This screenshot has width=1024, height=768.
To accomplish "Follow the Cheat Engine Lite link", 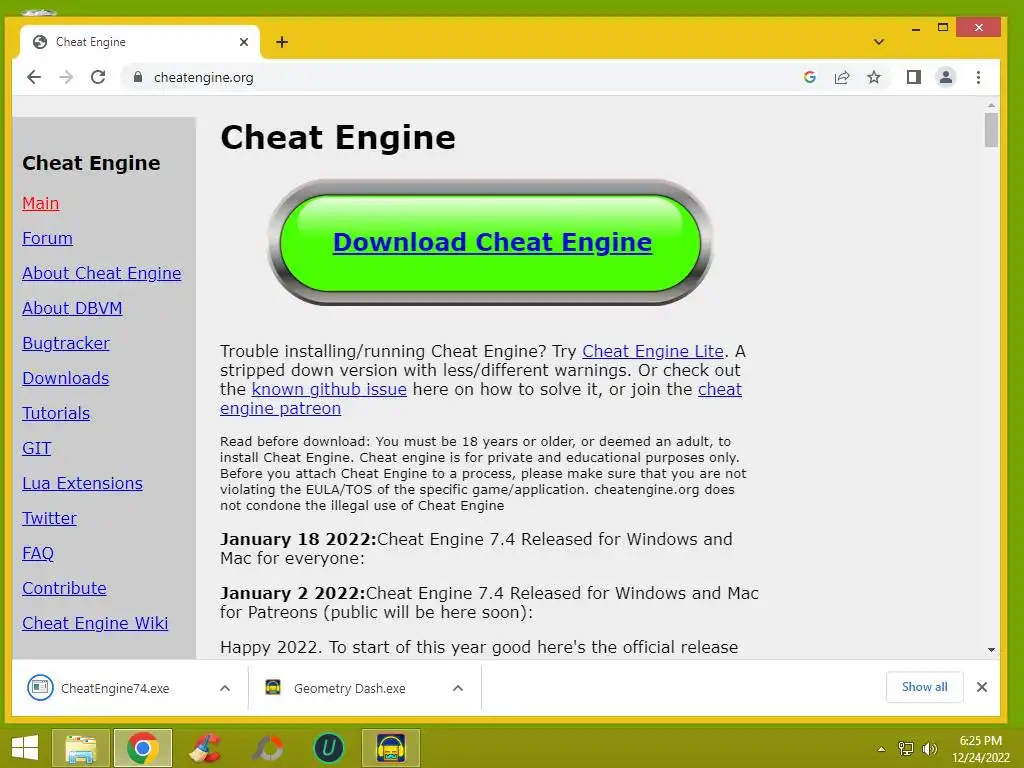I will click(652, 351).
